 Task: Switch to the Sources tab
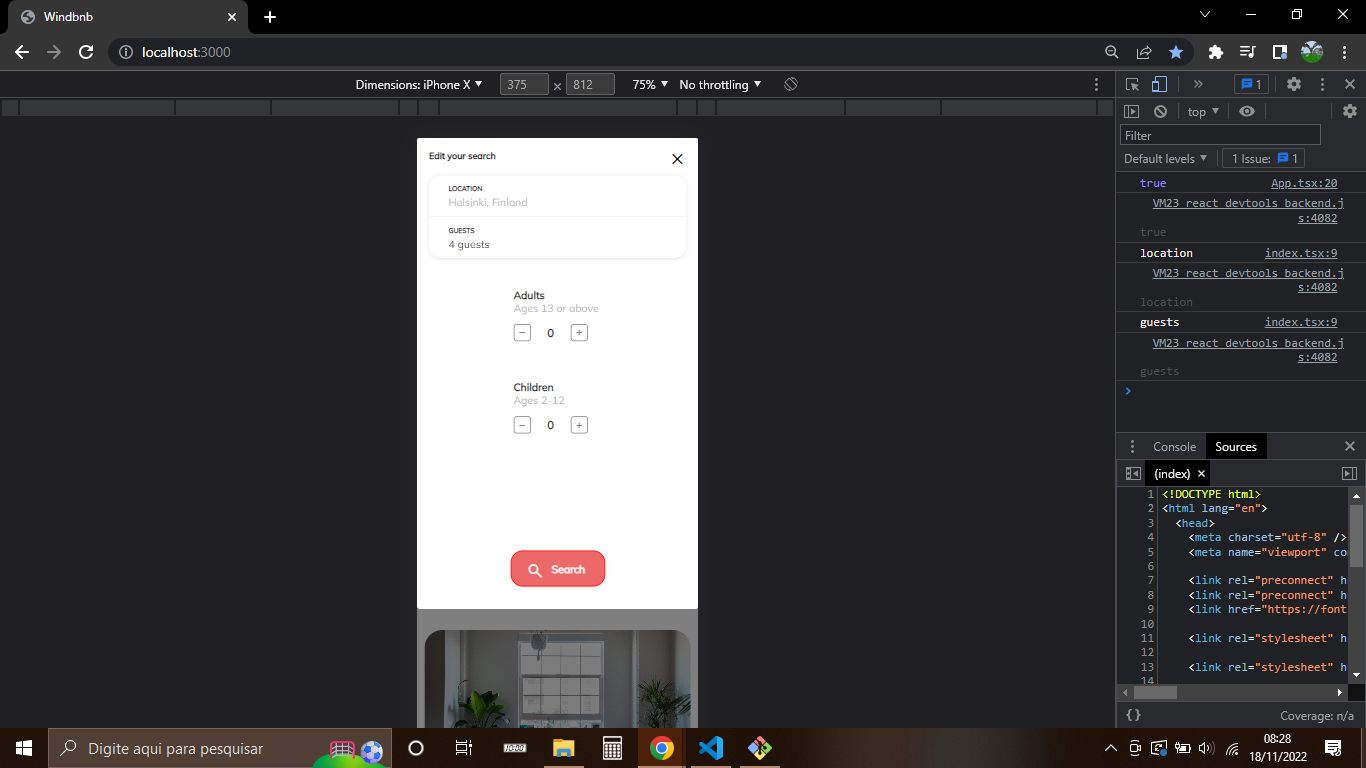pyautogui.click(x=1236, y=446)
